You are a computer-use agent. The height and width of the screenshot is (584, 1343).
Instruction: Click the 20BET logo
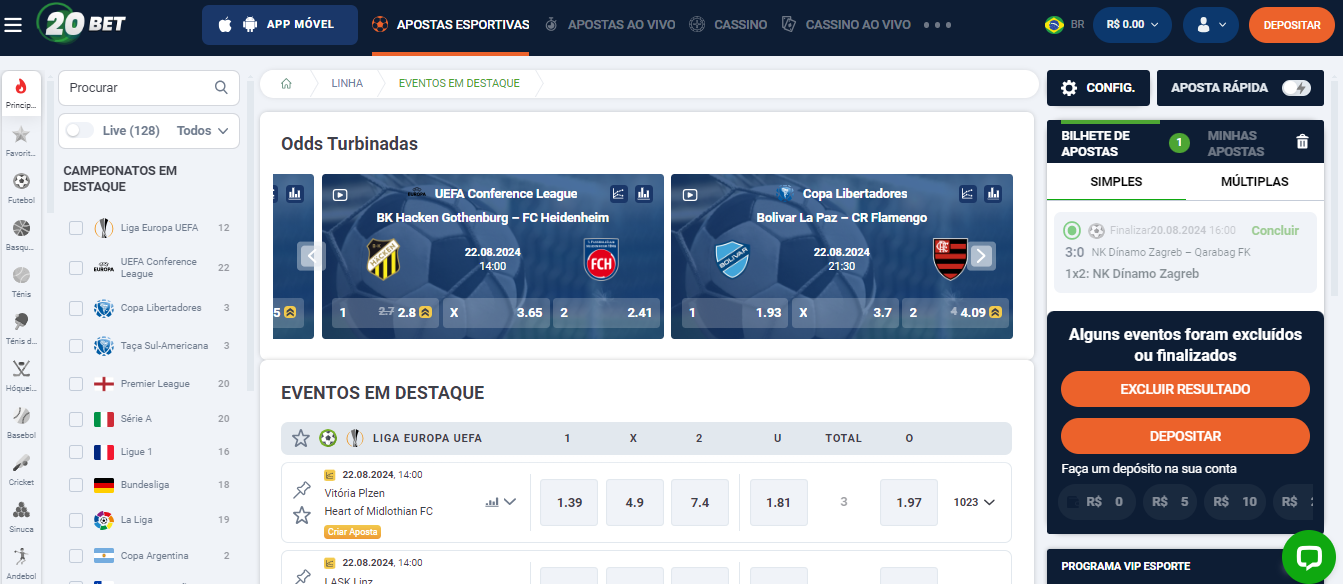(x=81, y=22)
